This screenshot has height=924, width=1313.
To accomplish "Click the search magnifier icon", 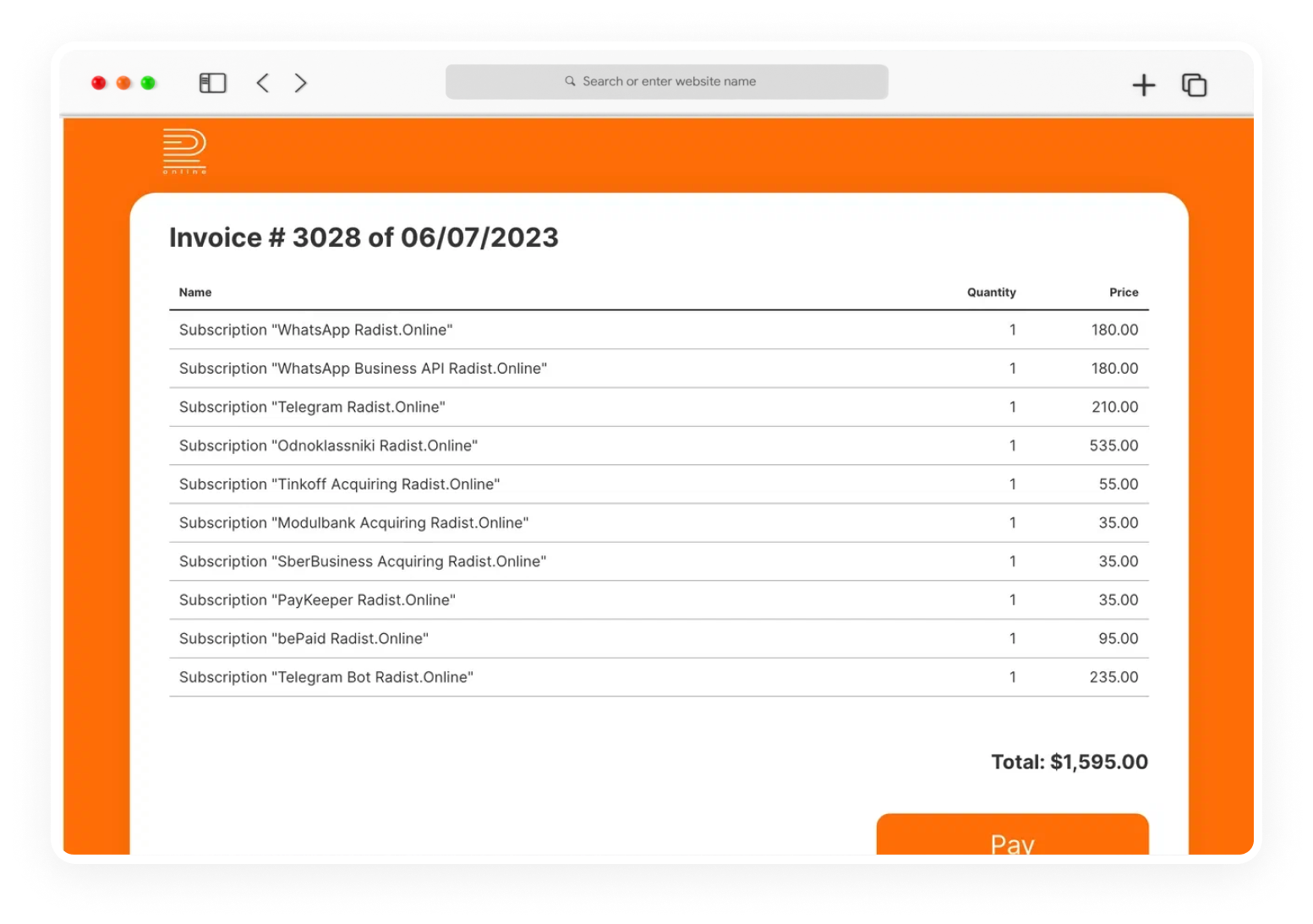I will pos(570,81).
